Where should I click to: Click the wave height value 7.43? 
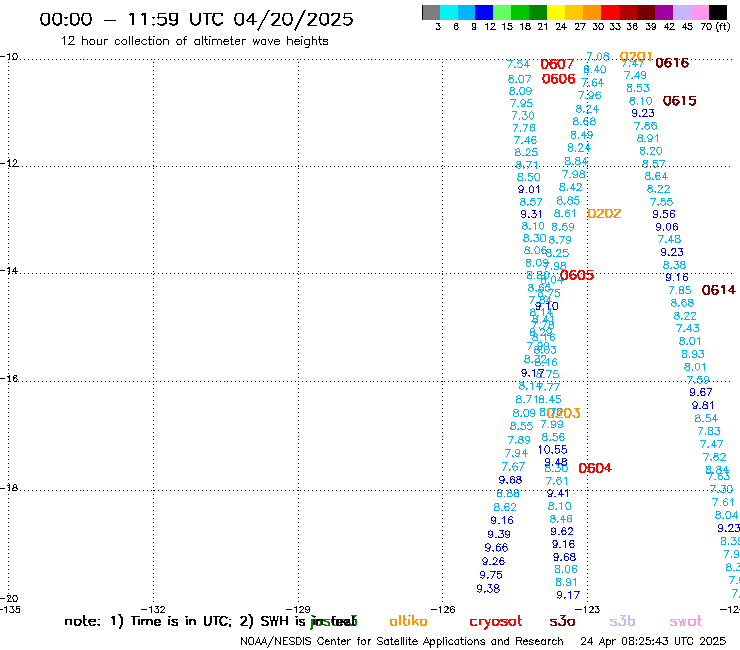pos(687,328)
